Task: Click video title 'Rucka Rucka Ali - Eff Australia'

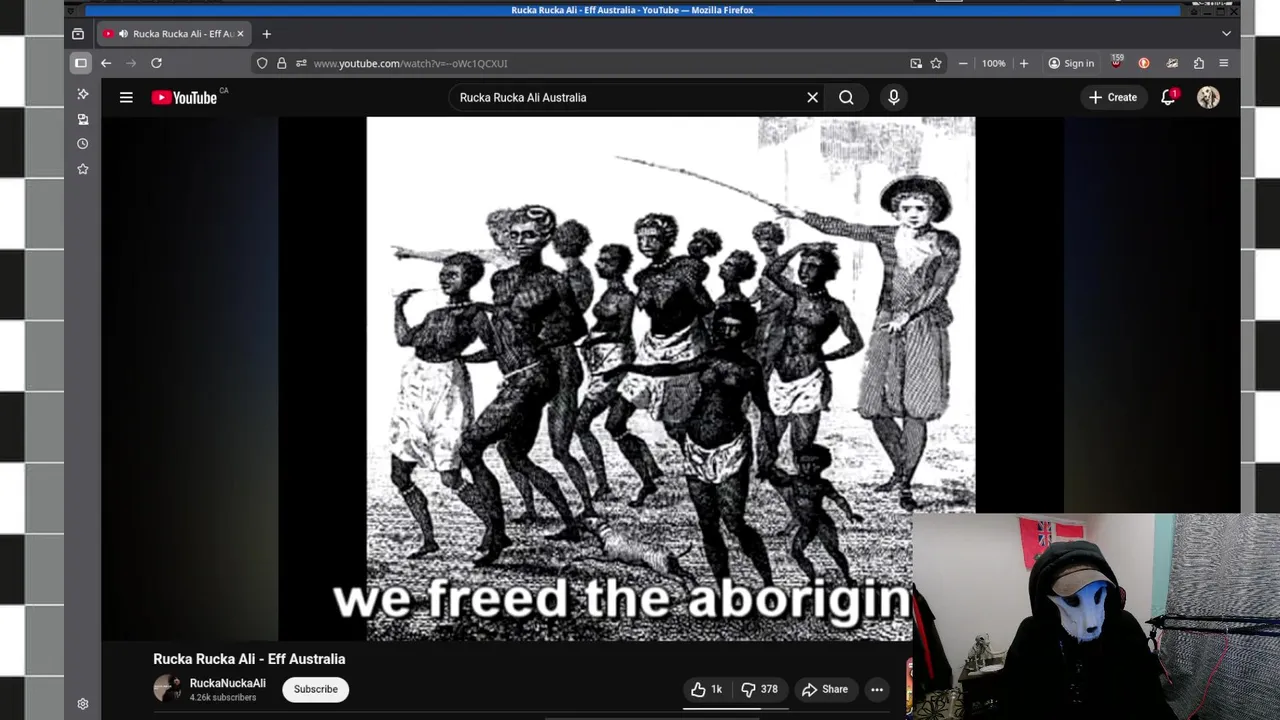Action: [249, 659]
